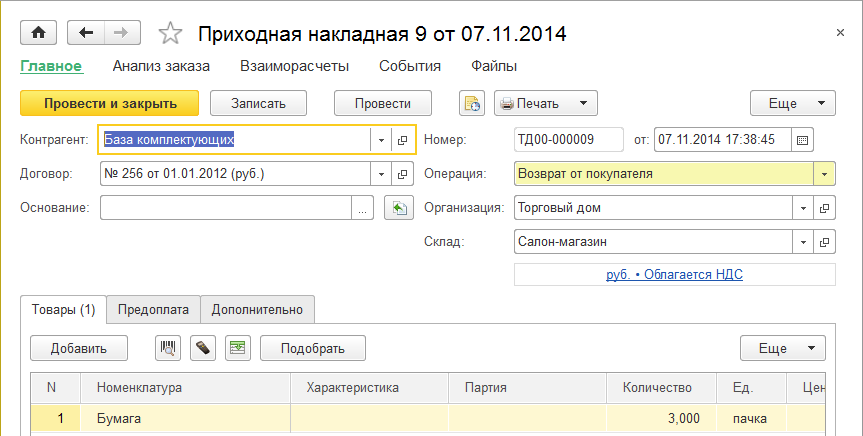The image size is (863, 436).
Task: Select the Бумага row in the table
Action: (190, 418)
